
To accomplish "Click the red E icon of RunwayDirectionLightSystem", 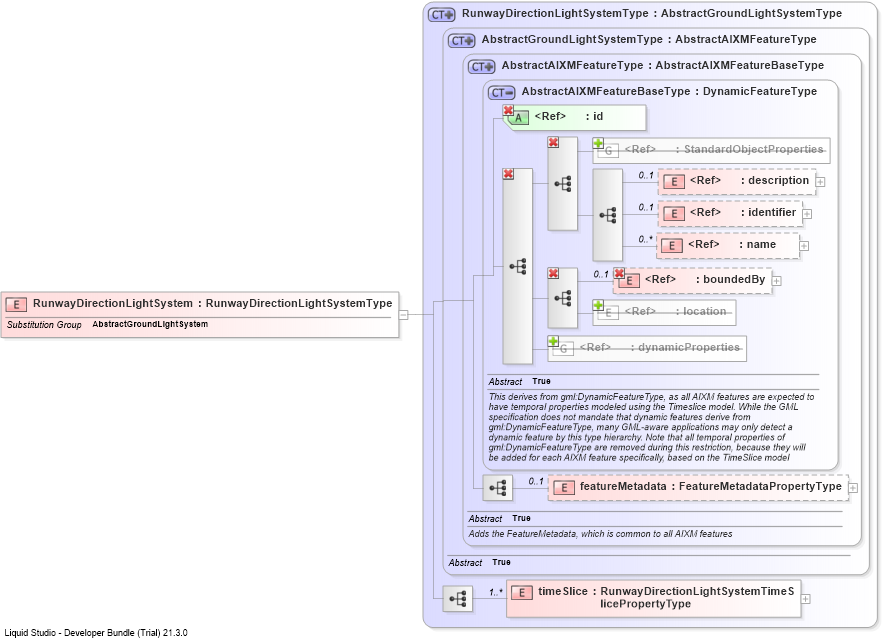I will [x=16, y=304].
